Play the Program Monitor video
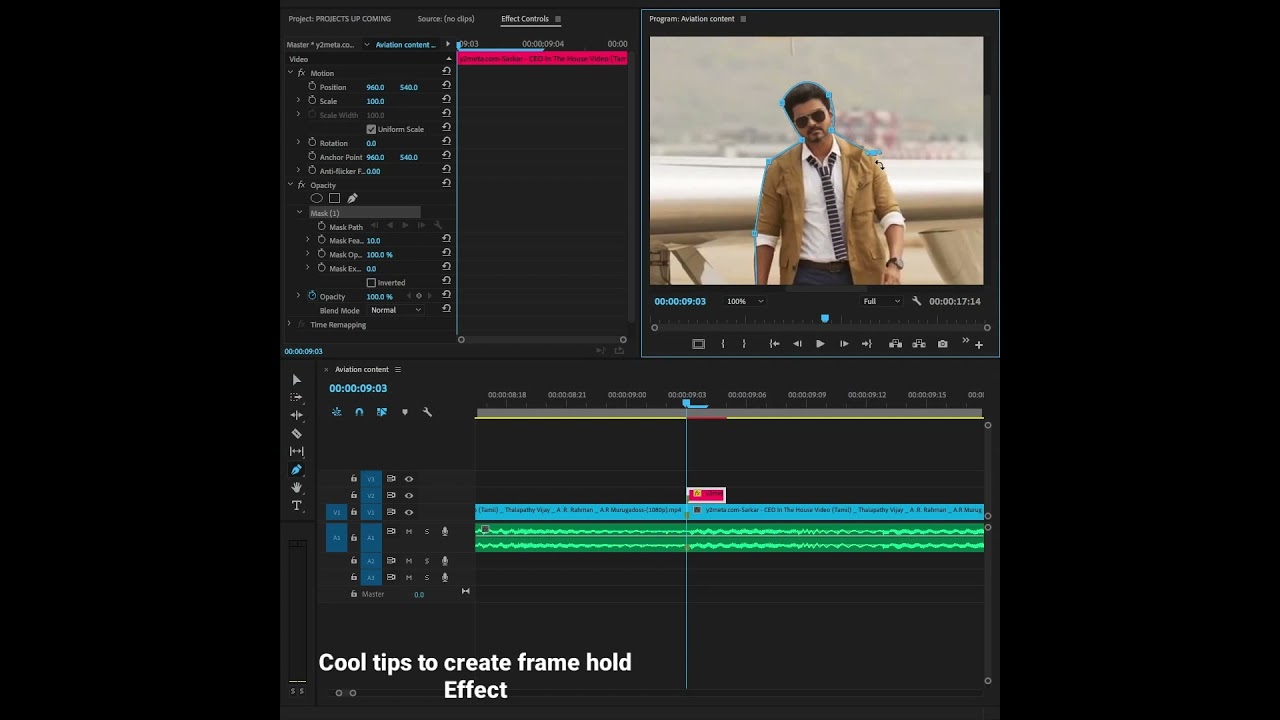Viewport: 1280px width, 720px height. pyautogui.click(x=820, y=344)
